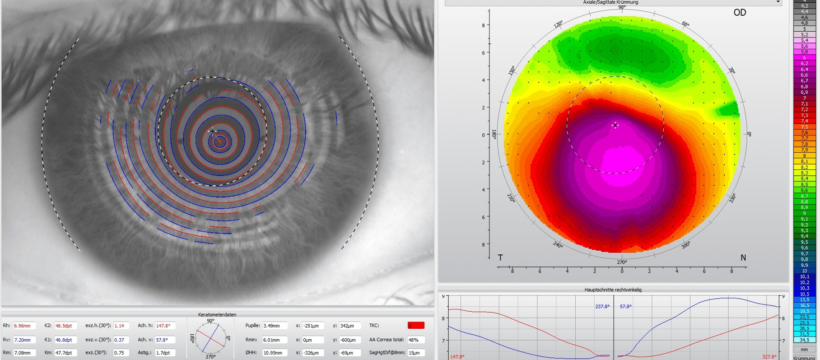Screen dimensions: 820x360
Task: Select the 9 value in curvature color scale
Action: click(801, 213)
